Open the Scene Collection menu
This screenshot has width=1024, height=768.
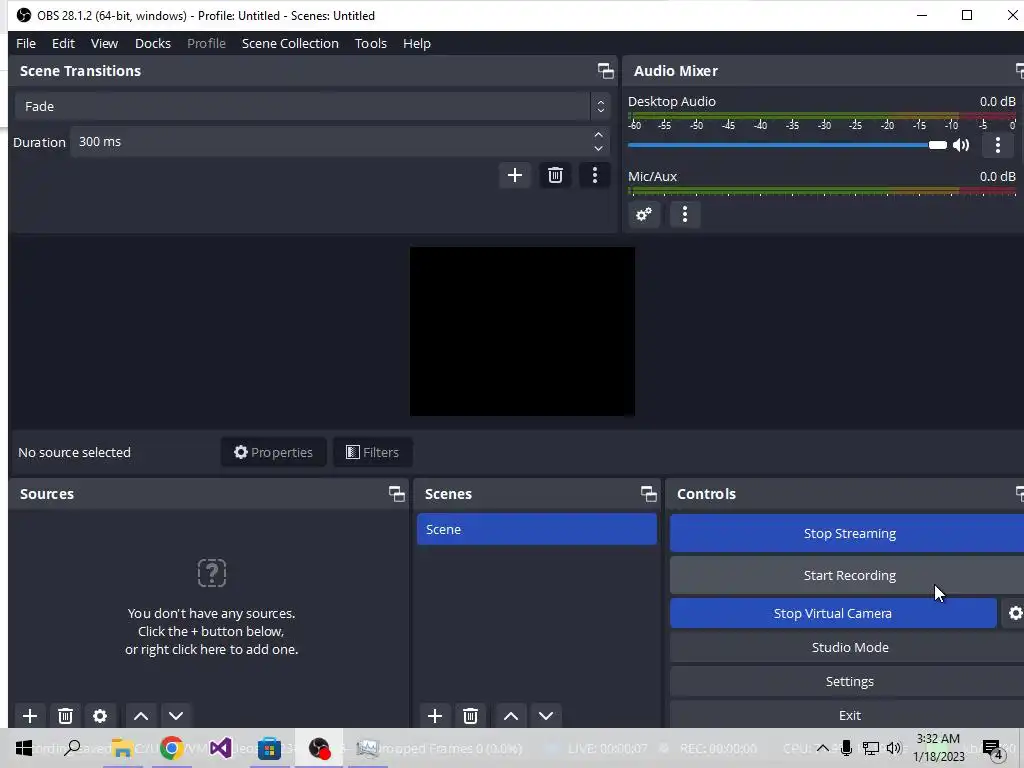290,43
